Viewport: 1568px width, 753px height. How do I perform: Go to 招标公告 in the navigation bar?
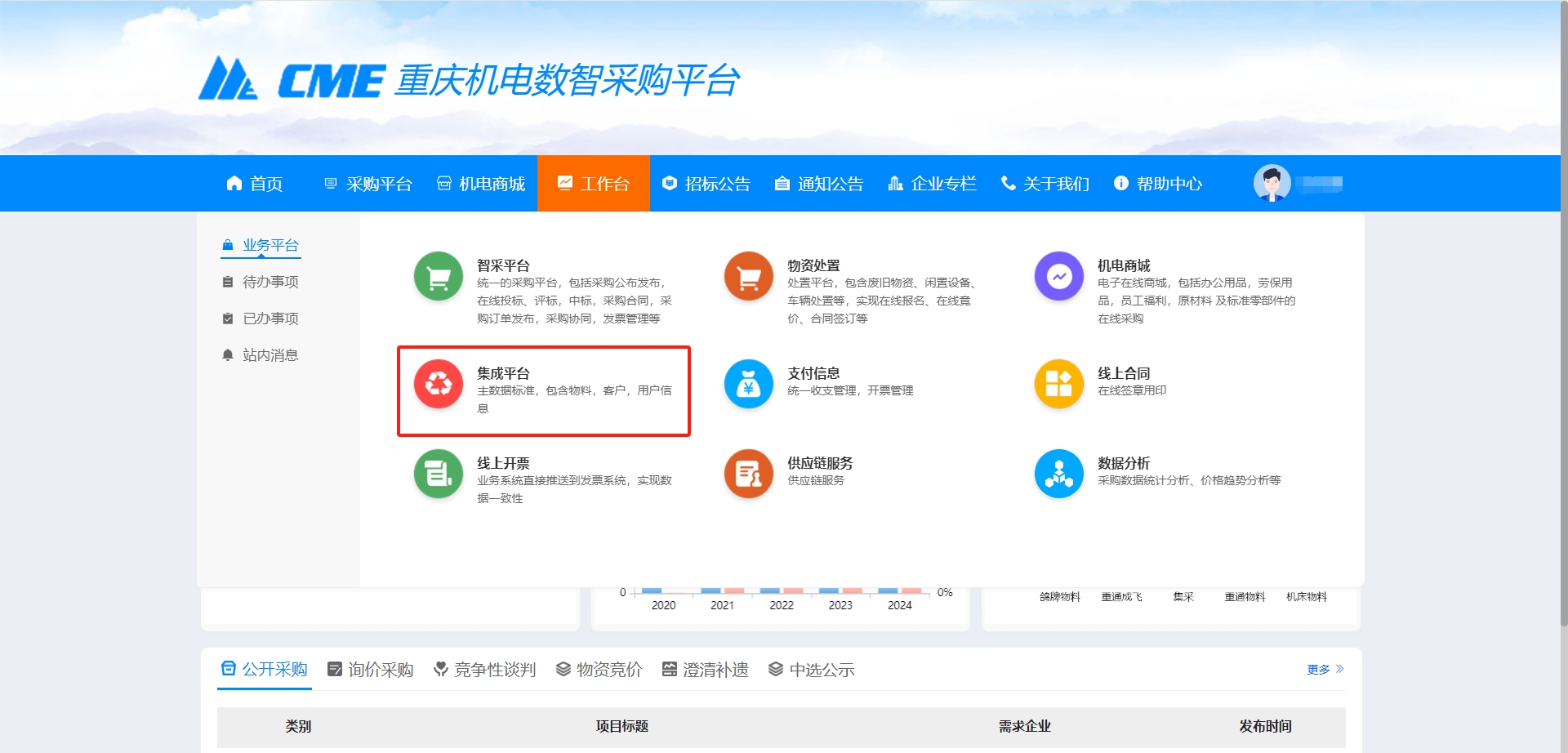706,184
